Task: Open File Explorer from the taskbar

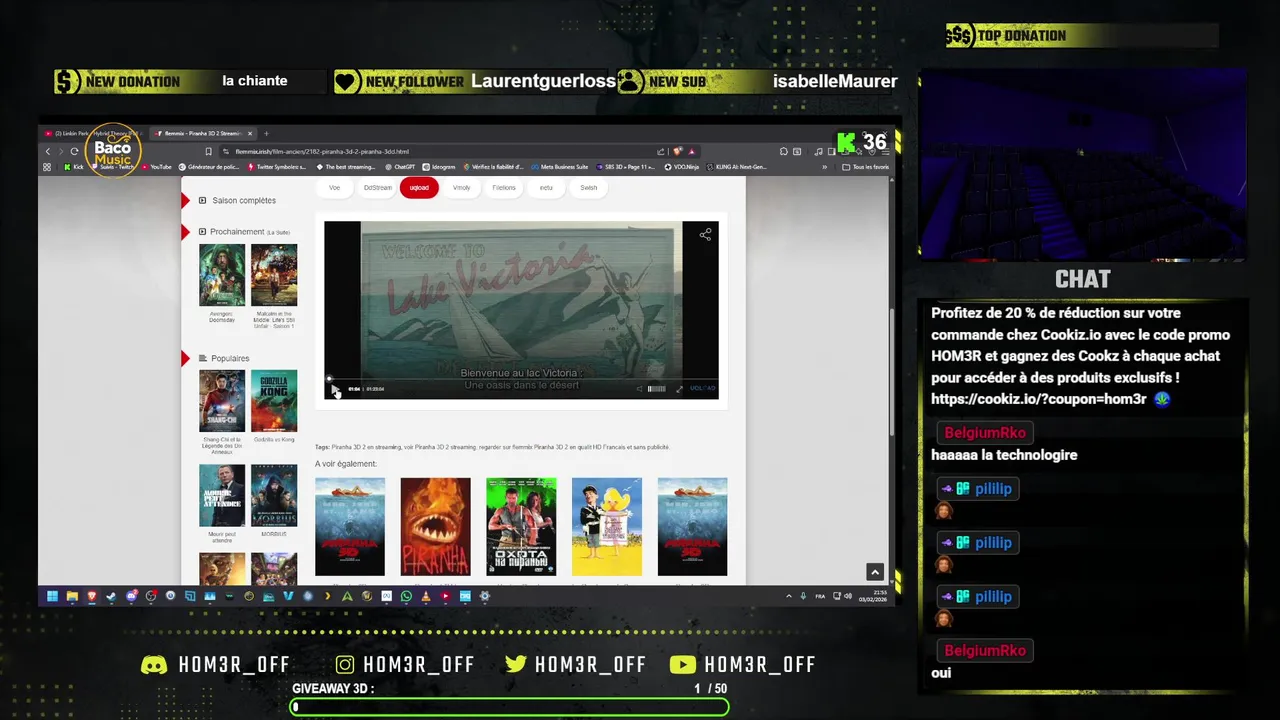Action: point(72,596)
